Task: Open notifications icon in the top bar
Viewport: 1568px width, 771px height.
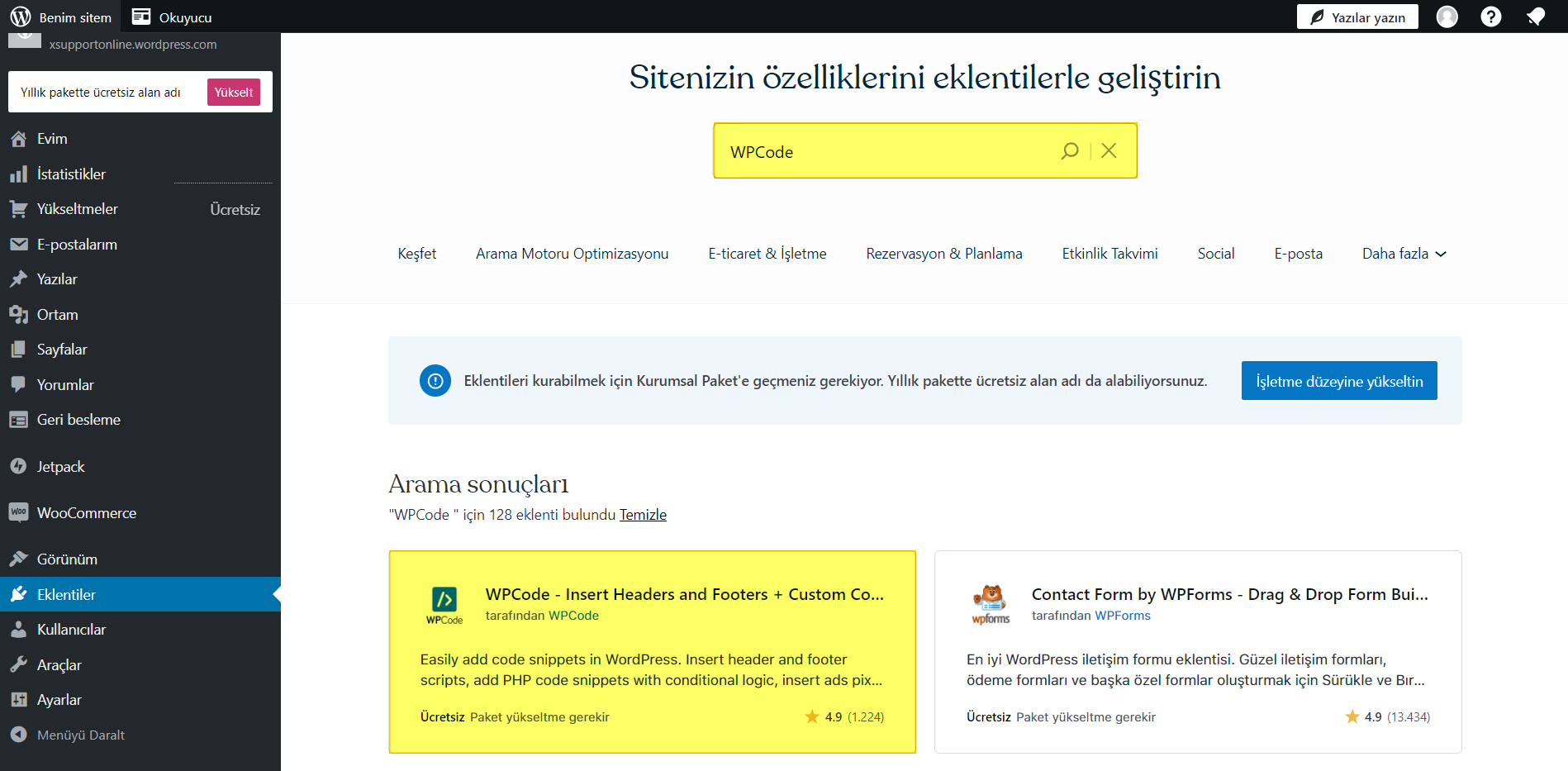Action: [1535, 17]
